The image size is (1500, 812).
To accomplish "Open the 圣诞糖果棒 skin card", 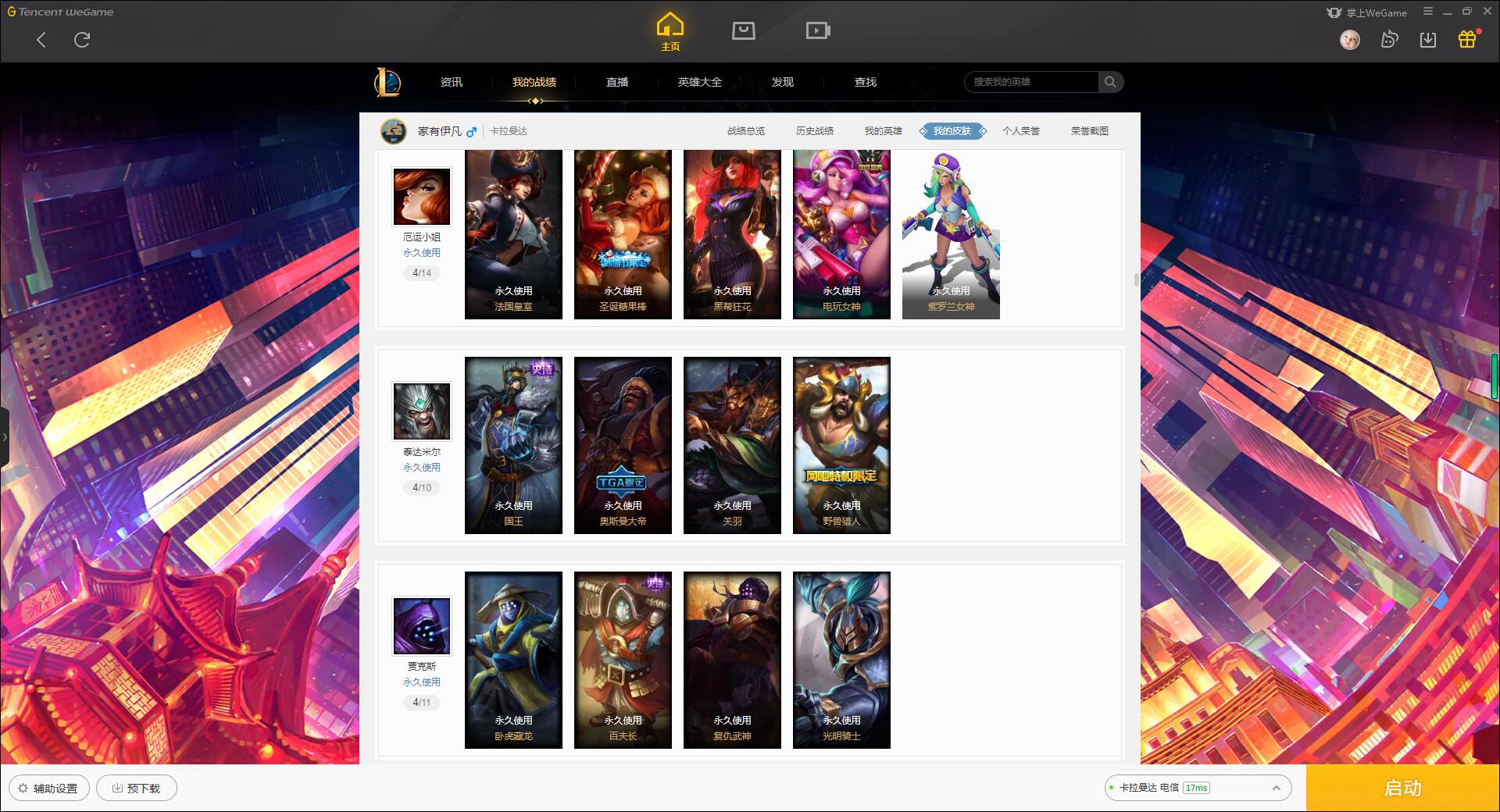I will [623, 234].
